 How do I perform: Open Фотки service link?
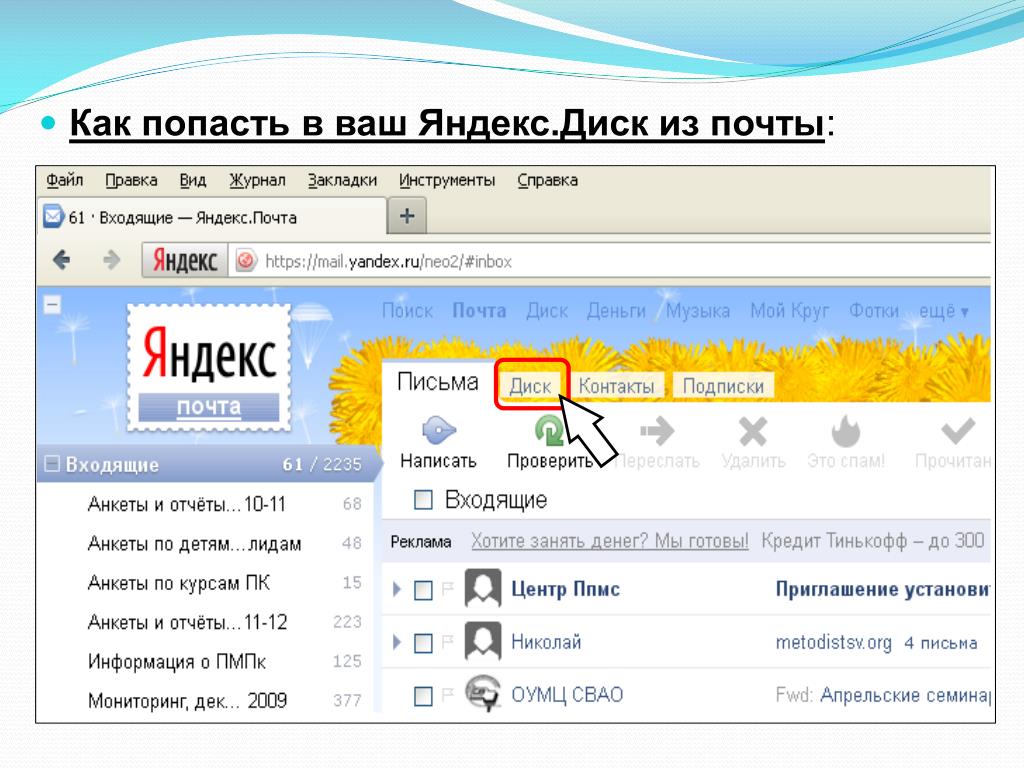[x=874, y=311]
